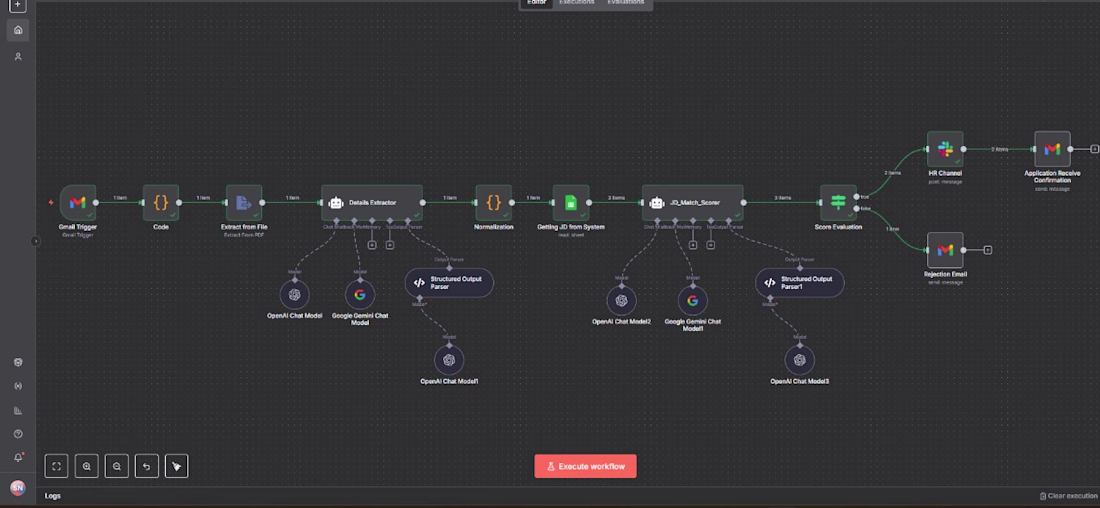Image resolution: width=1100 pixels, height=508 pixels.
Task: Open the icon above Variables in sidebar
Action: coord(18,362)
